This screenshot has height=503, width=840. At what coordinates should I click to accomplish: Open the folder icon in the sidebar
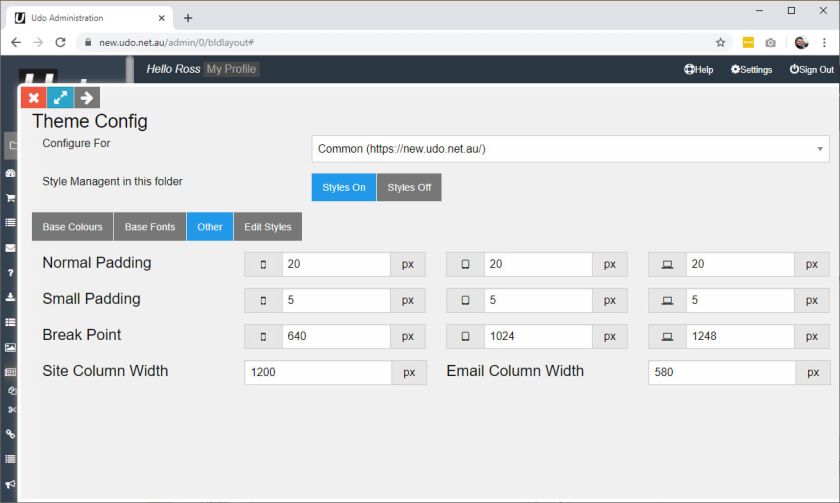[x=11, y=146]
